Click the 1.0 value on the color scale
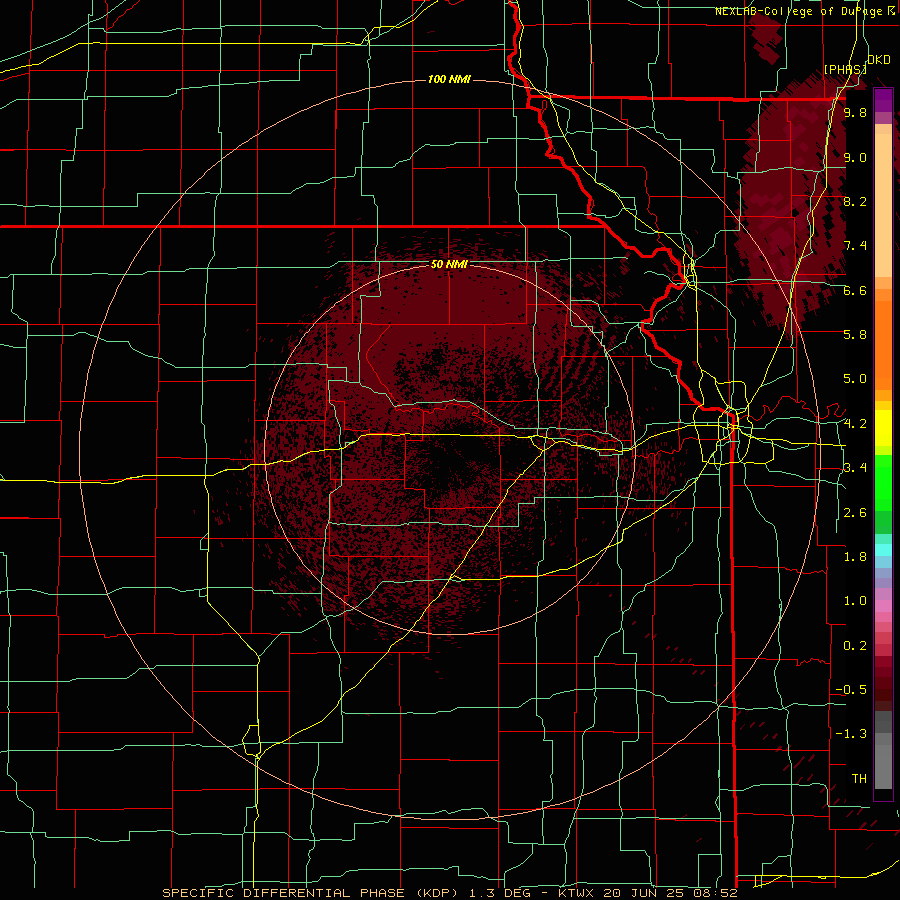Image resolution: width=900 pixels, height=900 pixels. 855,601
